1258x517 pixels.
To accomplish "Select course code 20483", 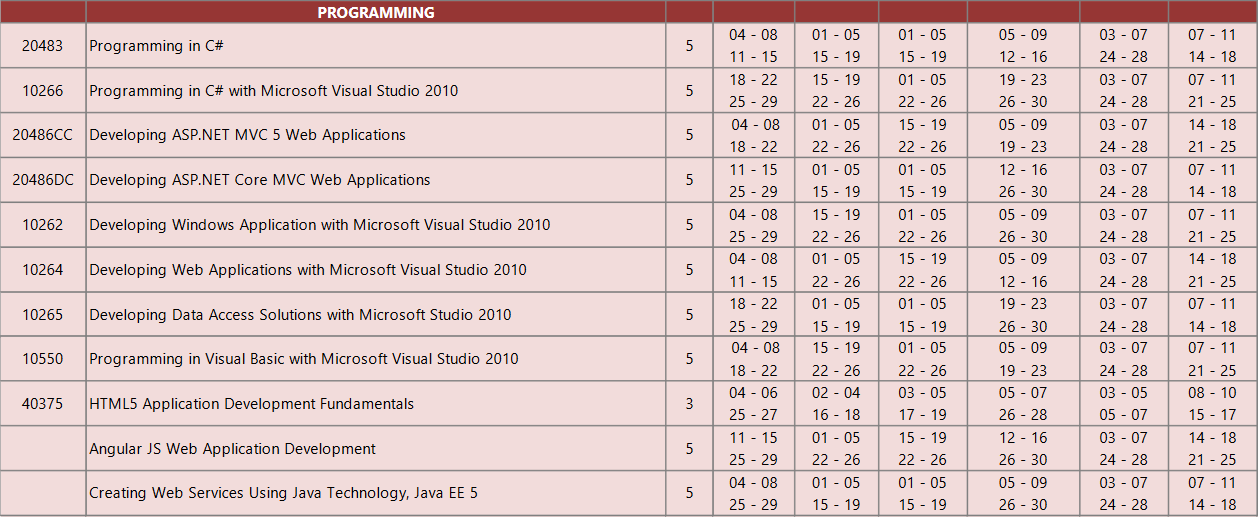I will pos(43,46).
